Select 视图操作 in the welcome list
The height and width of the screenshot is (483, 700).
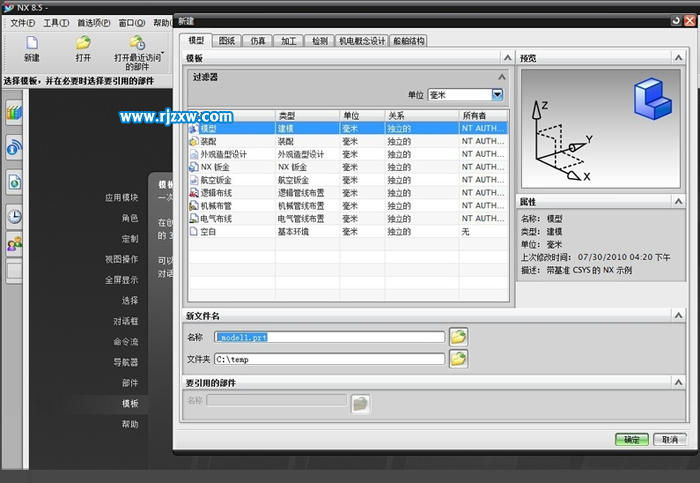point(121,259)
